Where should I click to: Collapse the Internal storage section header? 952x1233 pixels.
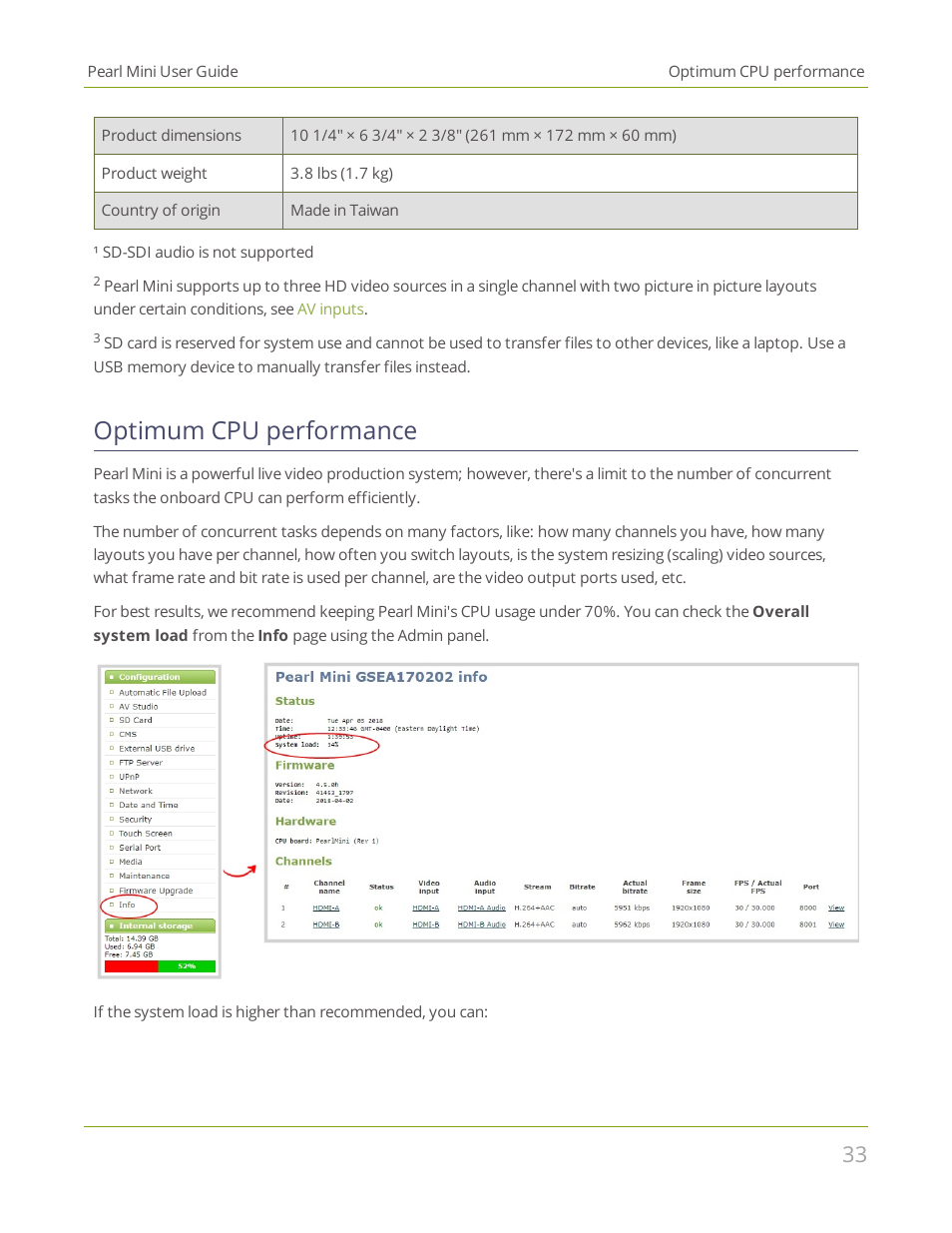tap(161, 925)
